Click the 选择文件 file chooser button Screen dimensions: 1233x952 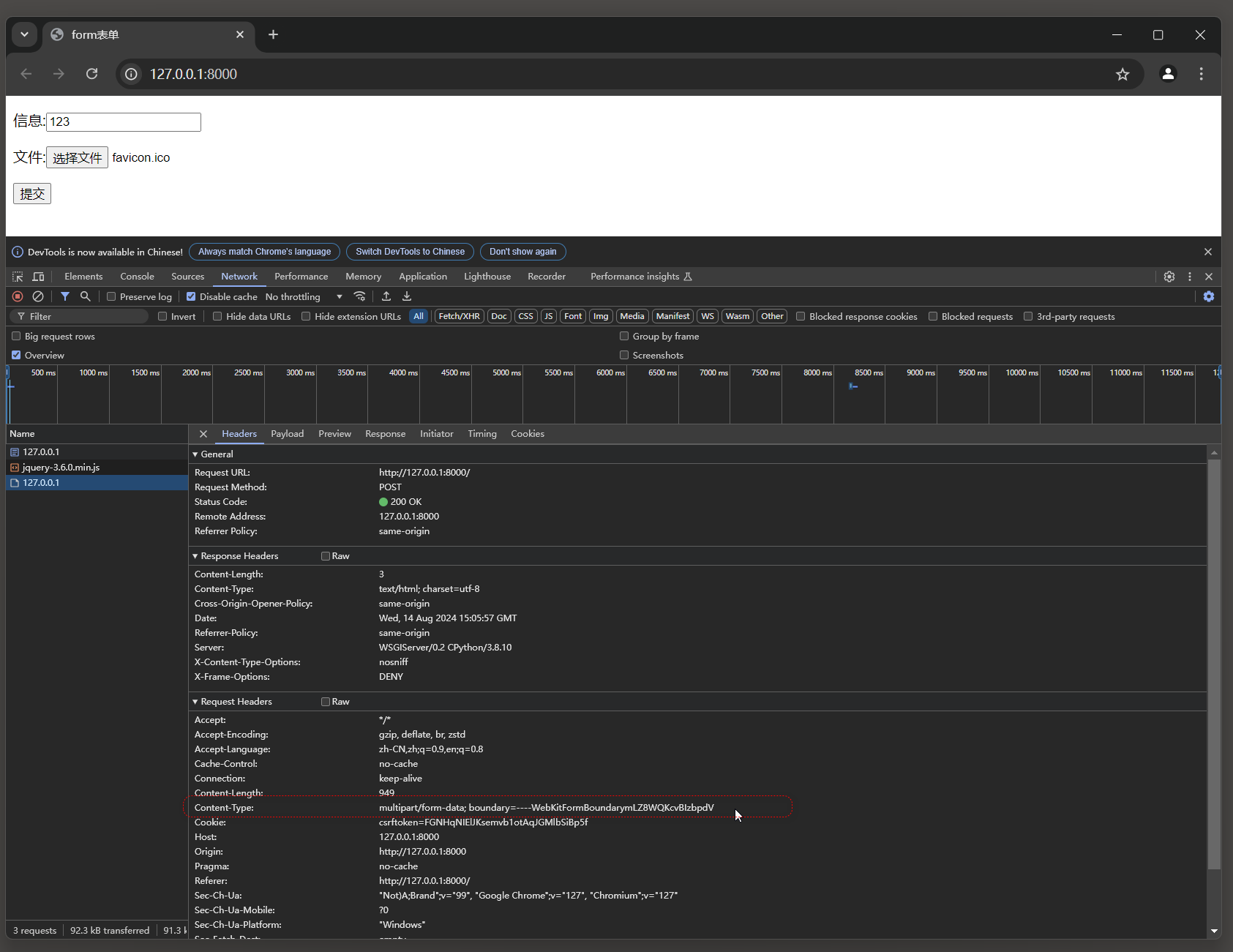coord(77,157)
